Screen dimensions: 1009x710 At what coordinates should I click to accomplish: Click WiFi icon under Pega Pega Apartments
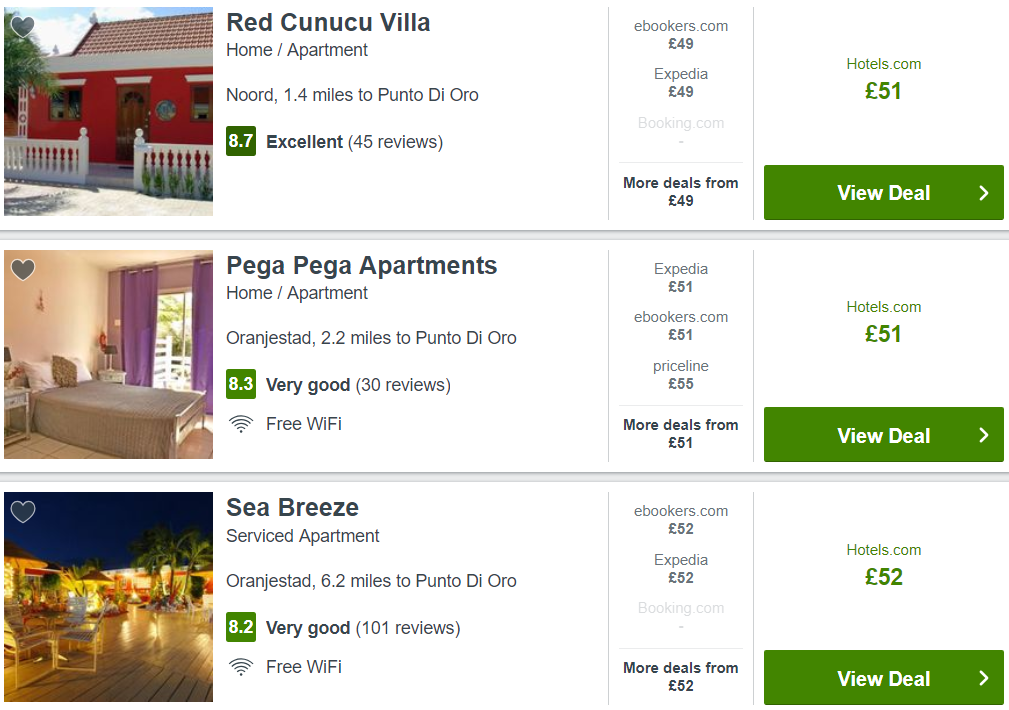(241, 424)
